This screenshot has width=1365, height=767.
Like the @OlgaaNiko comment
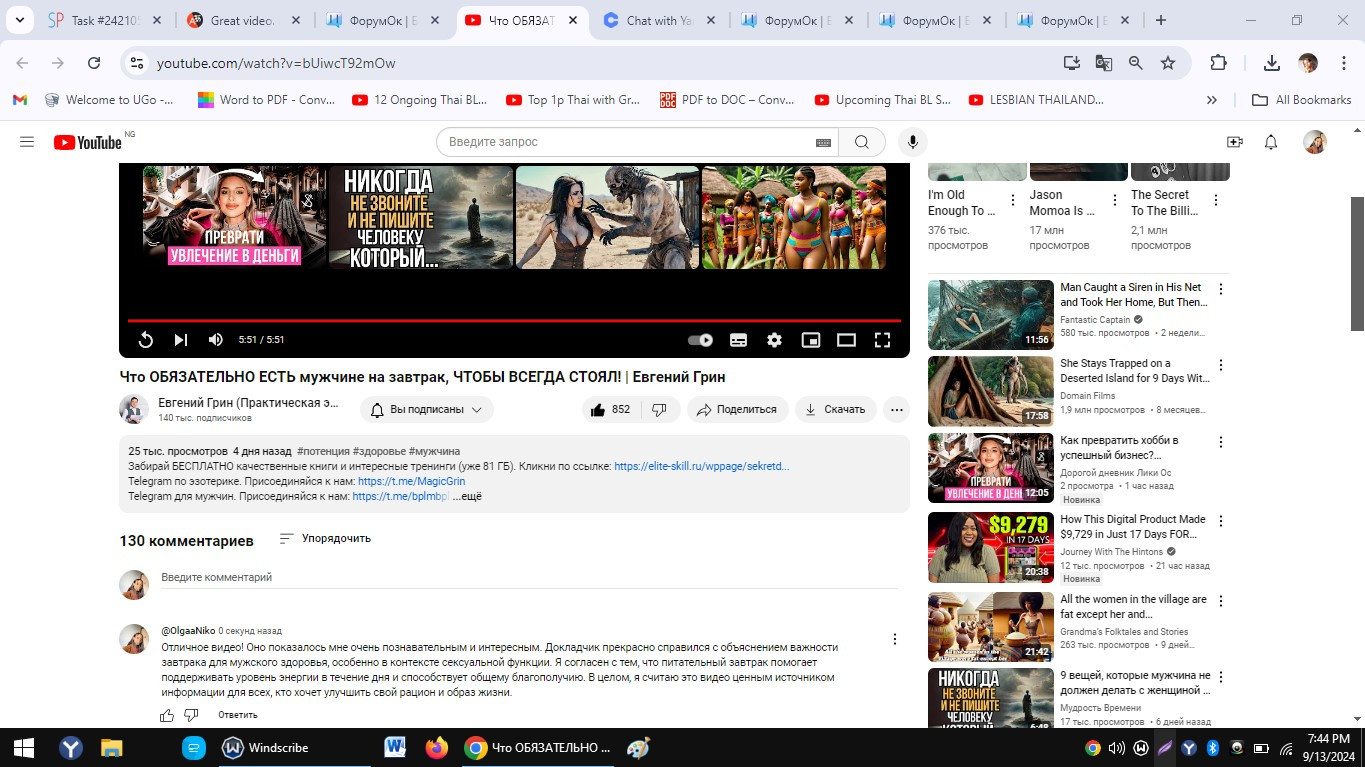coord(167,715)
